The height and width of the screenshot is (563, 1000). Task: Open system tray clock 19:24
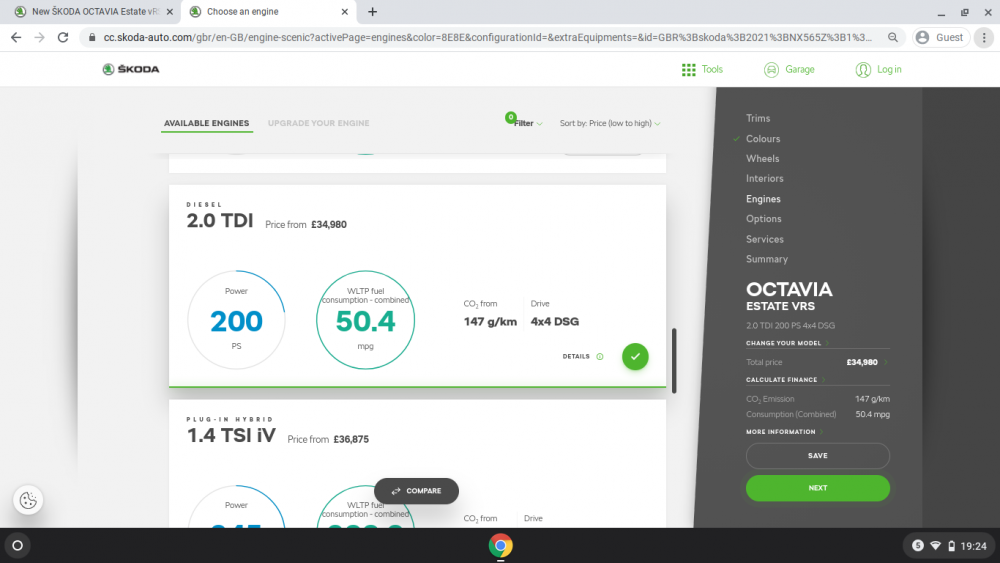tap(973, 546)
